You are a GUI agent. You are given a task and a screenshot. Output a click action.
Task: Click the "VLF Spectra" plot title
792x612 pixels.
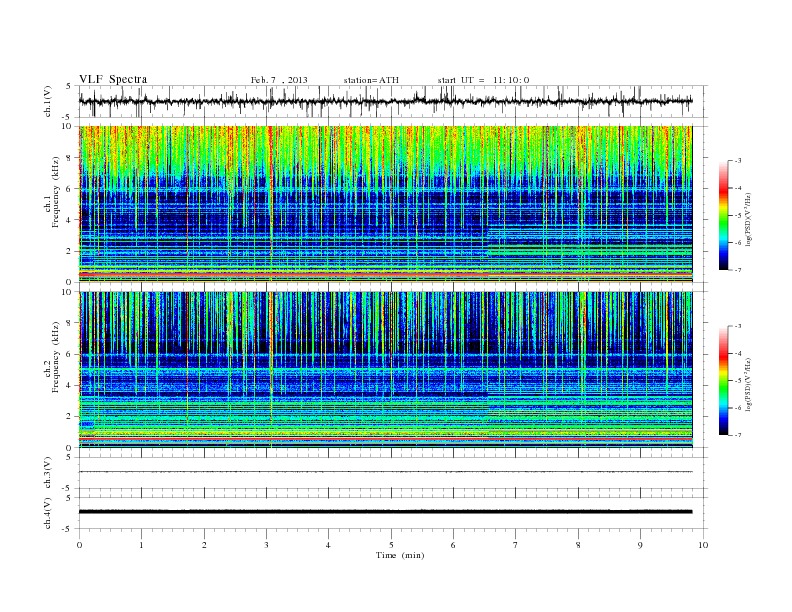[x=113, y=79]
